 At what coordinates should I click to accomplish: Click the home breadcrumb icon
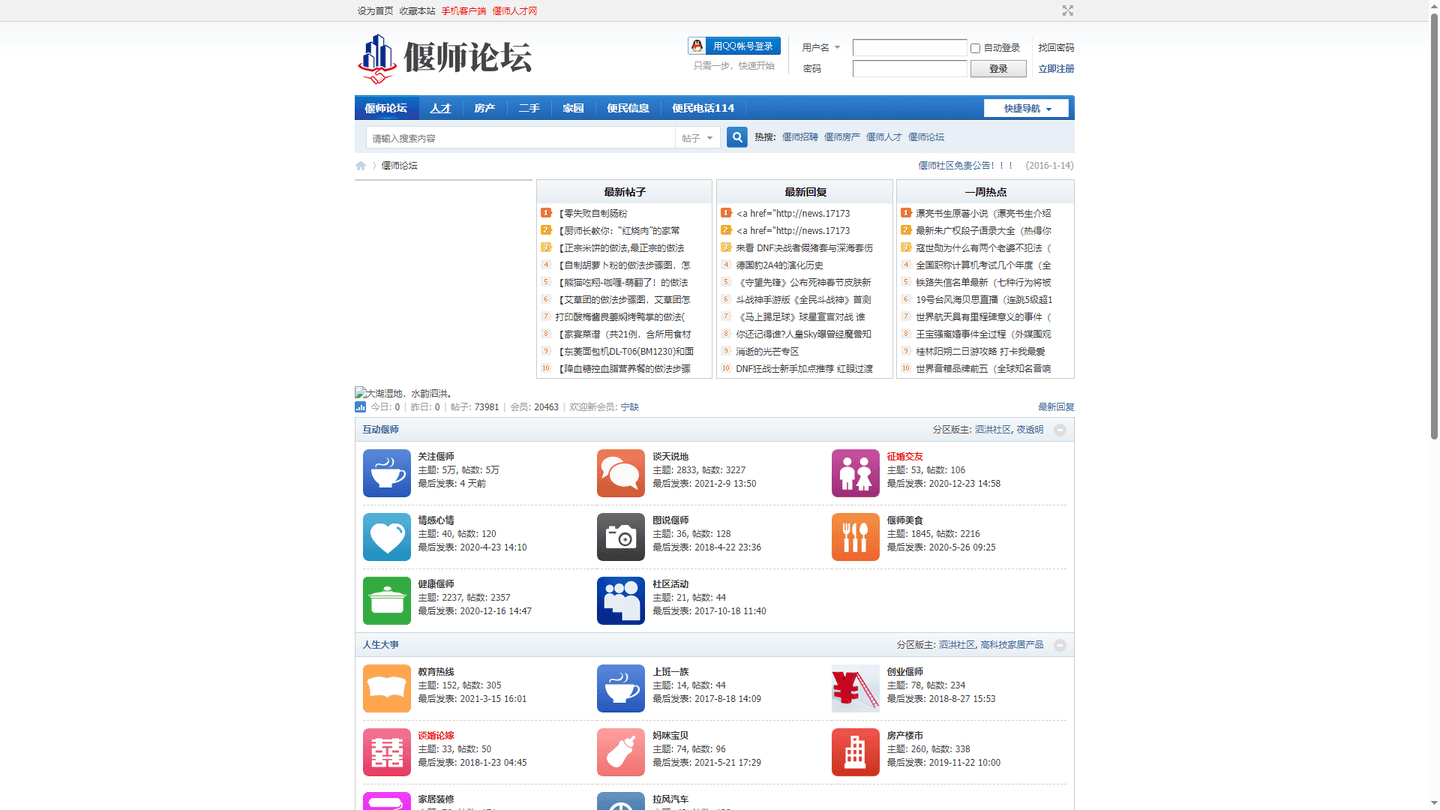click(x=361, y=166)
